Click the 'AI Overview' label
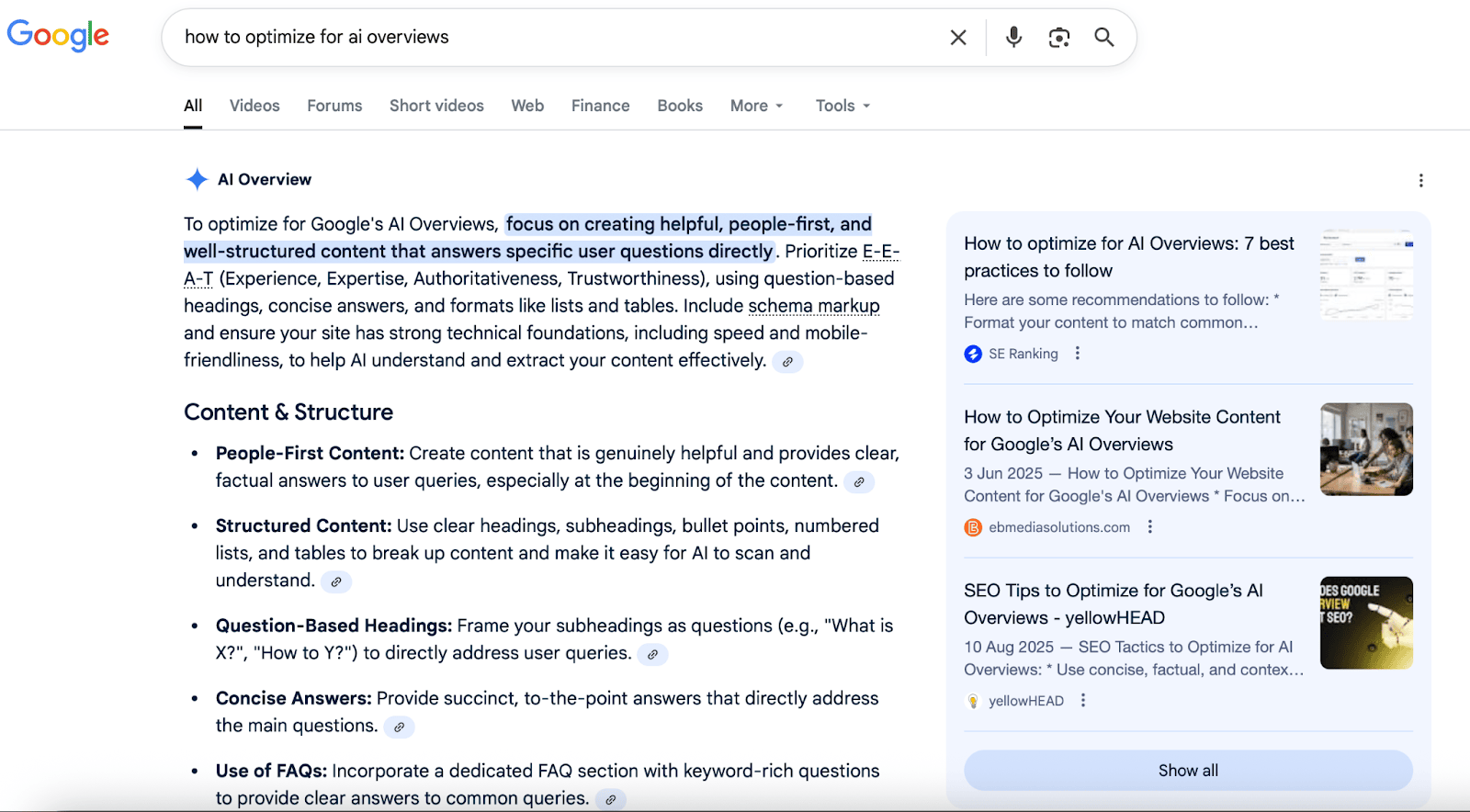Viewport: 1470px width, 812px height. click(x=265, y=180)
